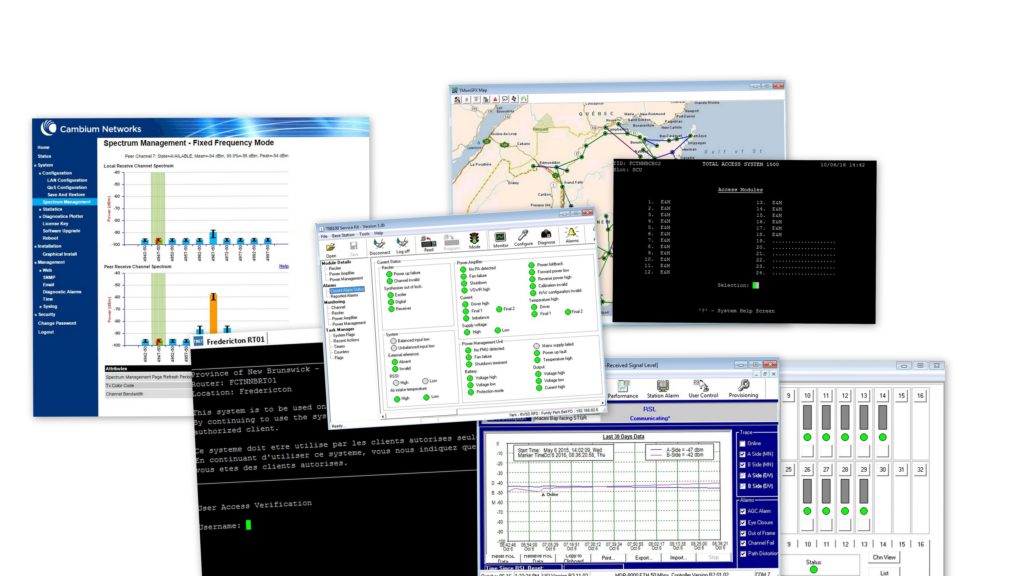1024x576 pixels.
Task: Select Reported Alarms in Service Kit tree
Action: [344, 295]
